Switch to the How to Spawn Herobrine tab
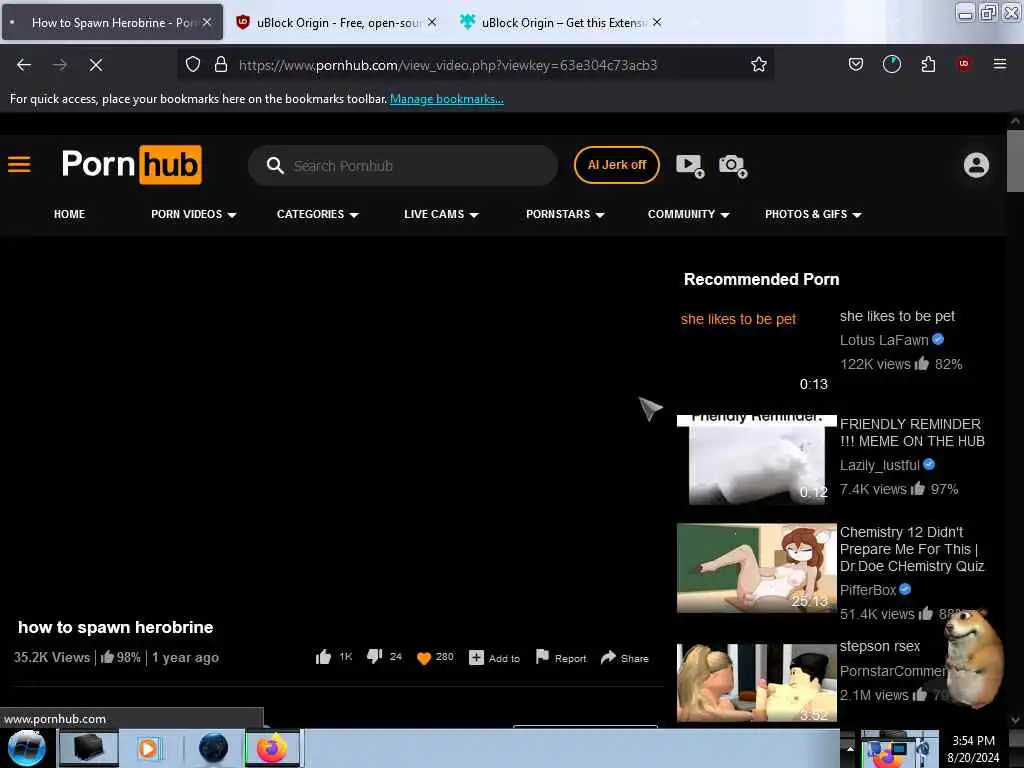Screen dimensions: 1024x768 point(112,22)
